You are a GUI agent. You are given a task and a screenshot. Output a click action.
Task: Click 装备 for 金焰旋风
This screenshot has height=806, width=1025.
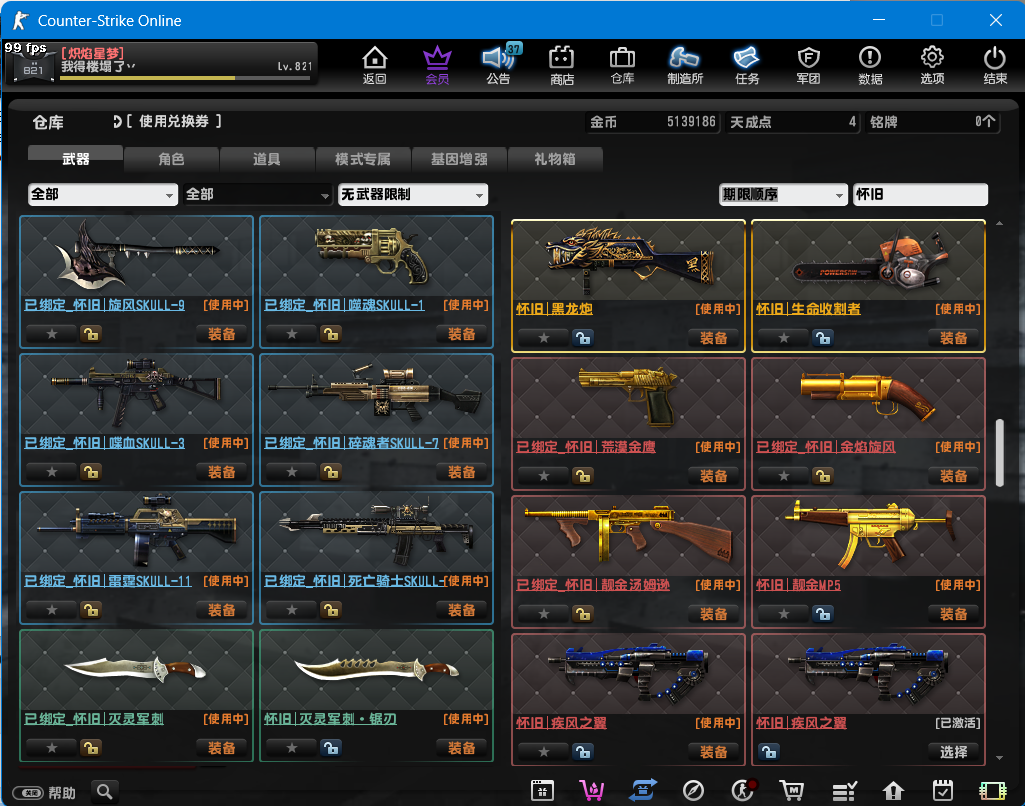click(953, 476)
